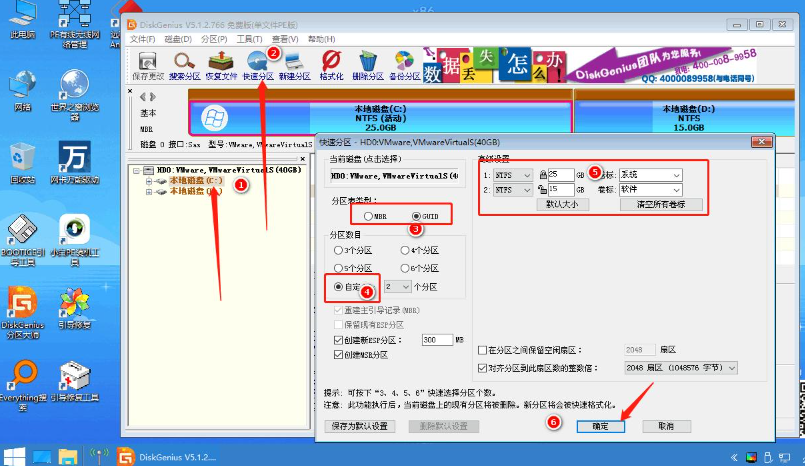Click the 保存更改 save changes toolbar icon

point(148,67)
